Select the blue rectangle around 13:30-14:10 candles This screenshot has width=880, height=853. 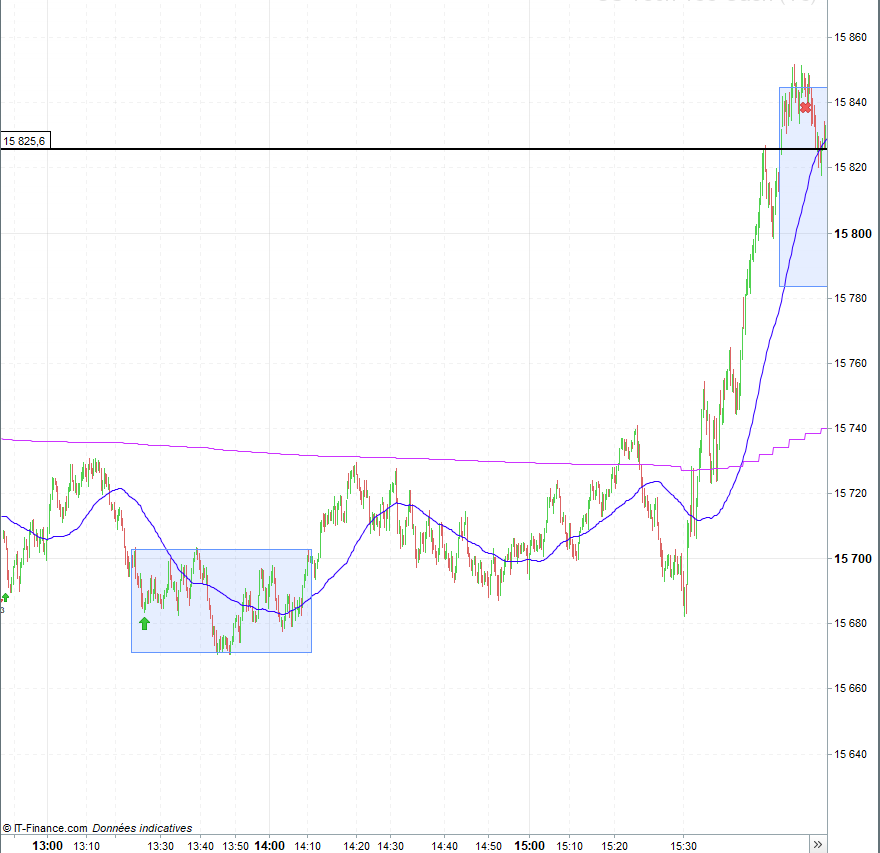[x=221, y=600]
